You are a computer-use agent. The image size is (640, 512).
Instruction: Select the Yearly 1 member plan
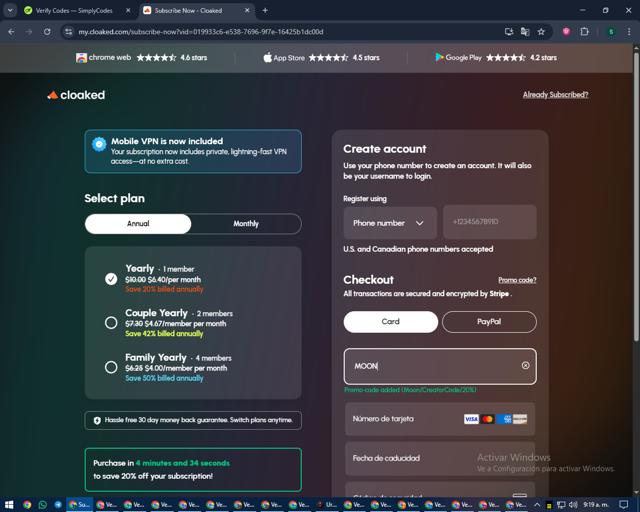click(x=111, y=279)
